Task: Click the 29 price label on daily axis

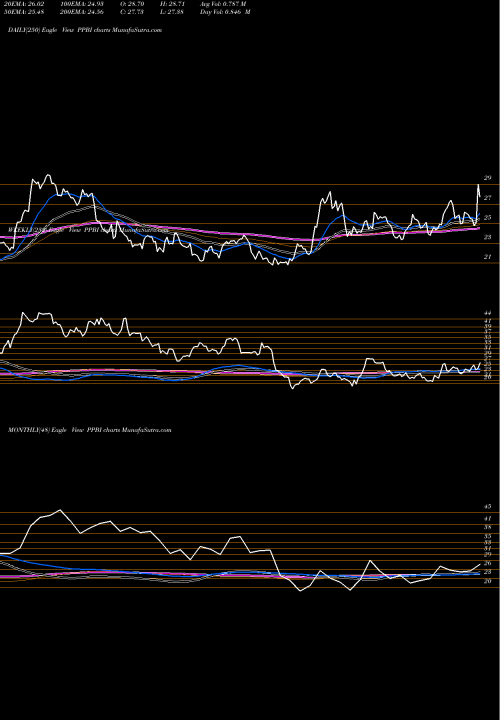Action: (488, 178)
